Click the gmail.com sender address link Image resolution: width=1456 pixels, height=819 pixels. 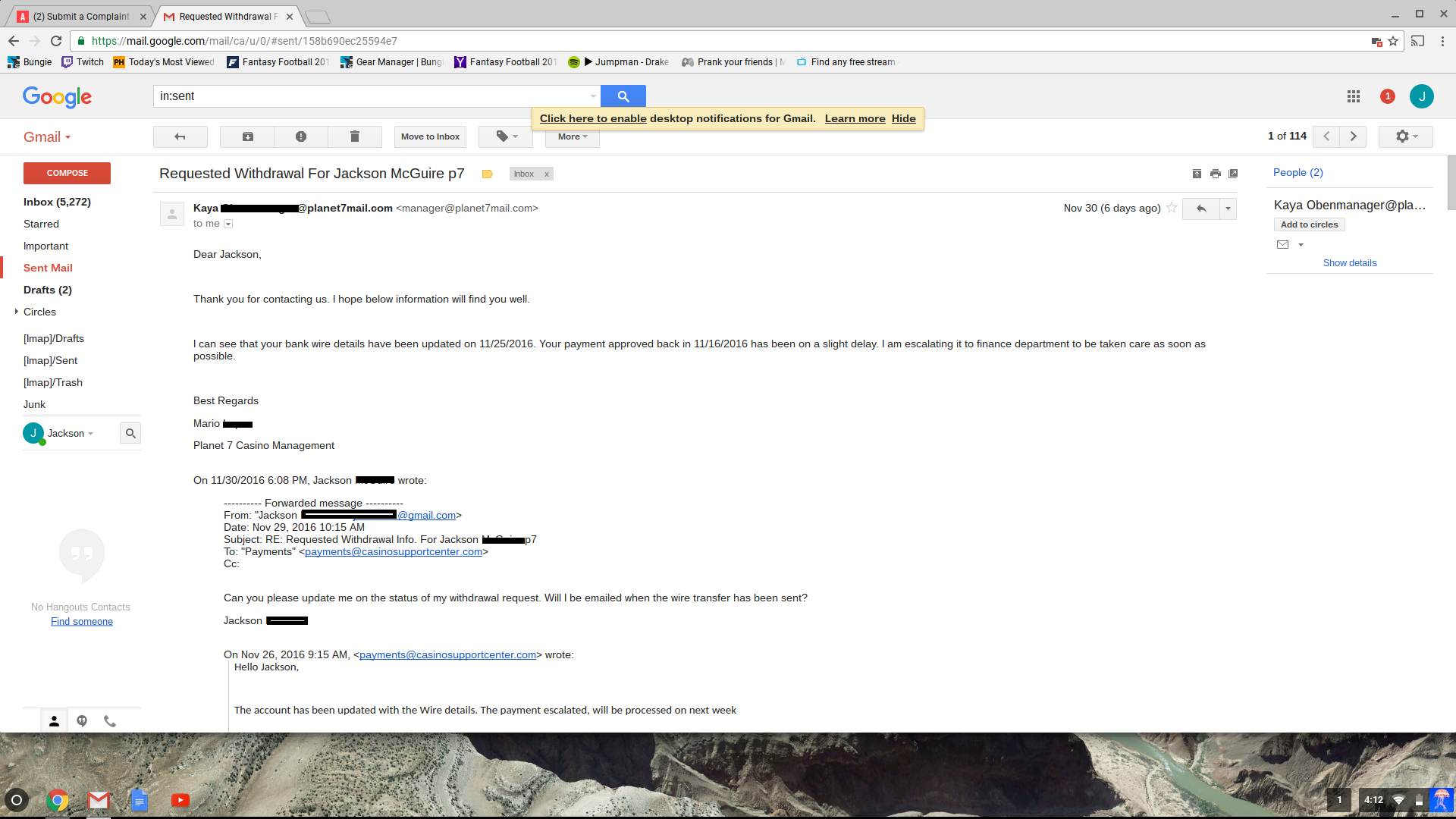click(x=427, y=516)
